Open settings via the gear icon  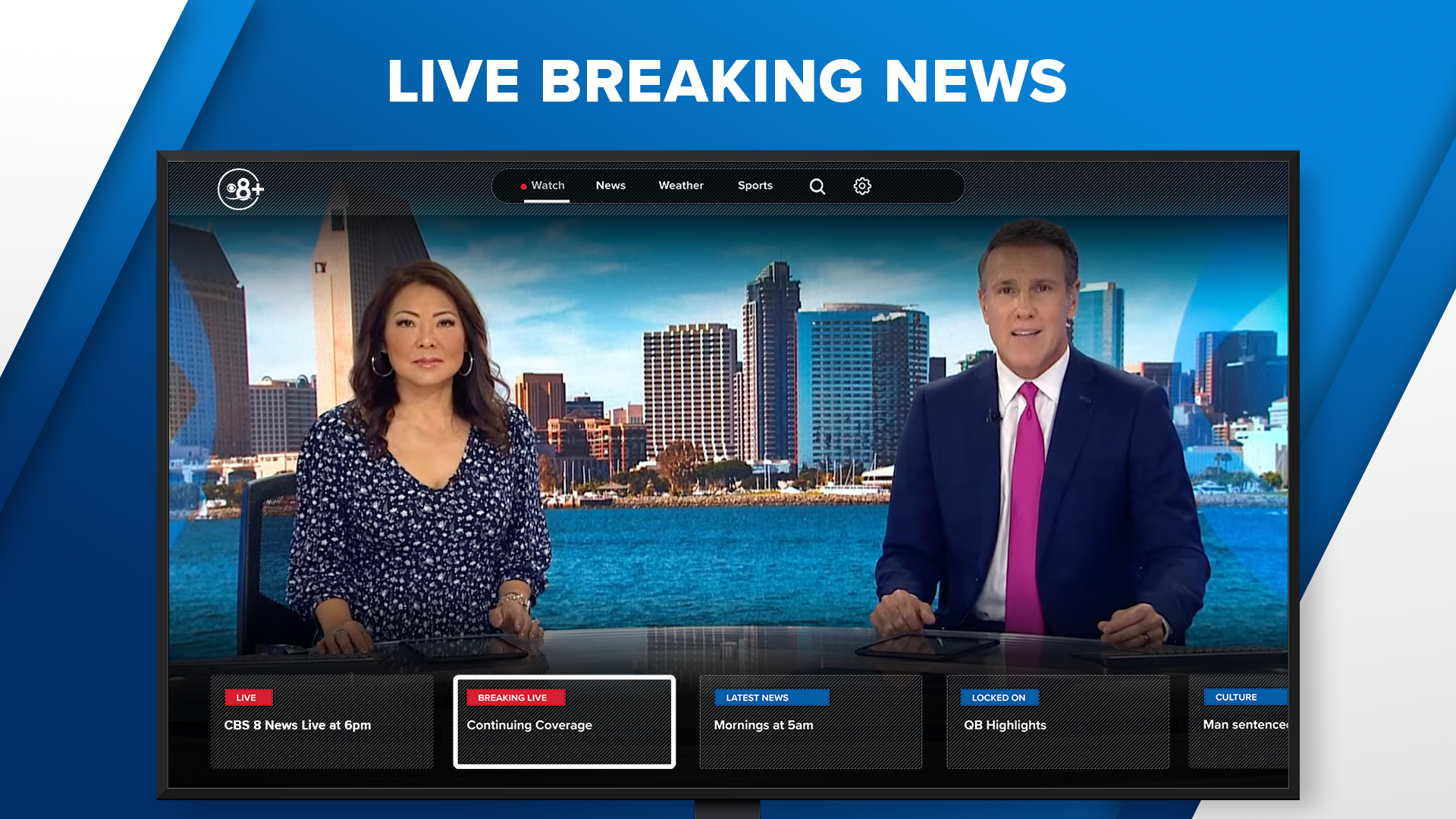[x=862, y=187]
